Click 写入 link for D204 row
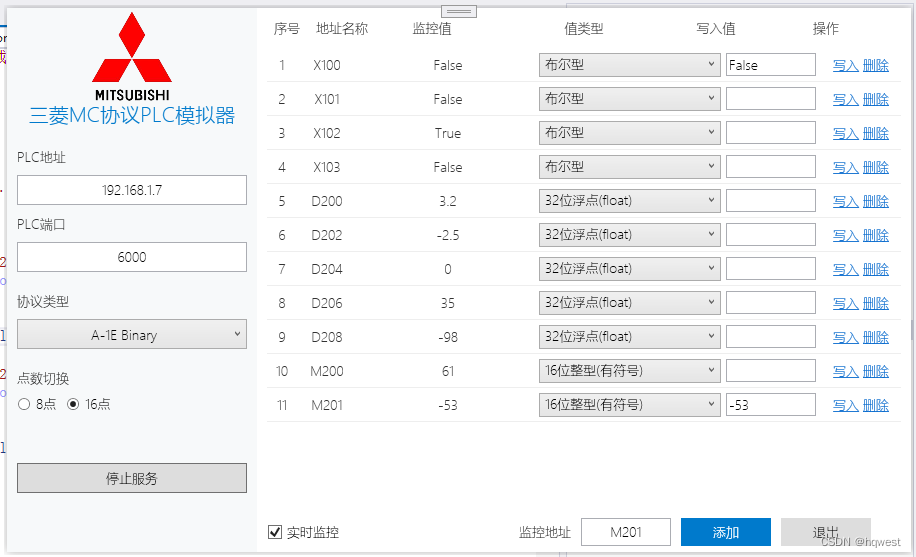This screenshot has height=557, width=916. [845, 269]
